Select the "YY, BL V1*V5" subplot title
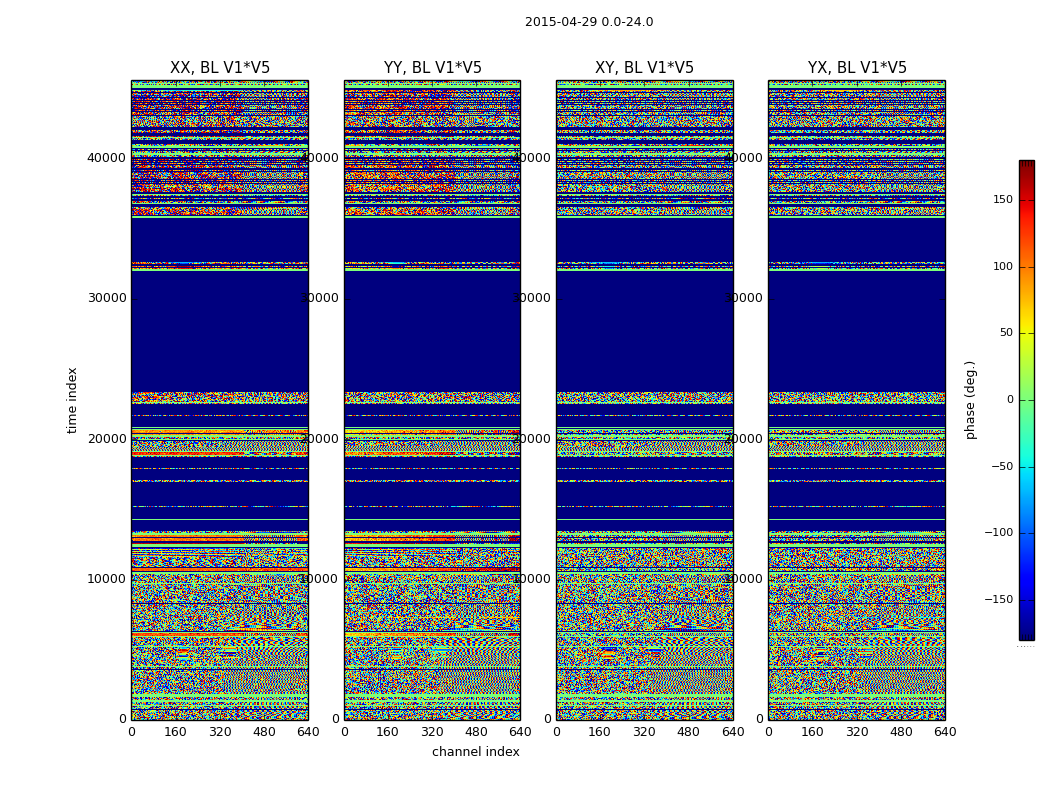This screenshot has width=1050, height=800. 432,68
